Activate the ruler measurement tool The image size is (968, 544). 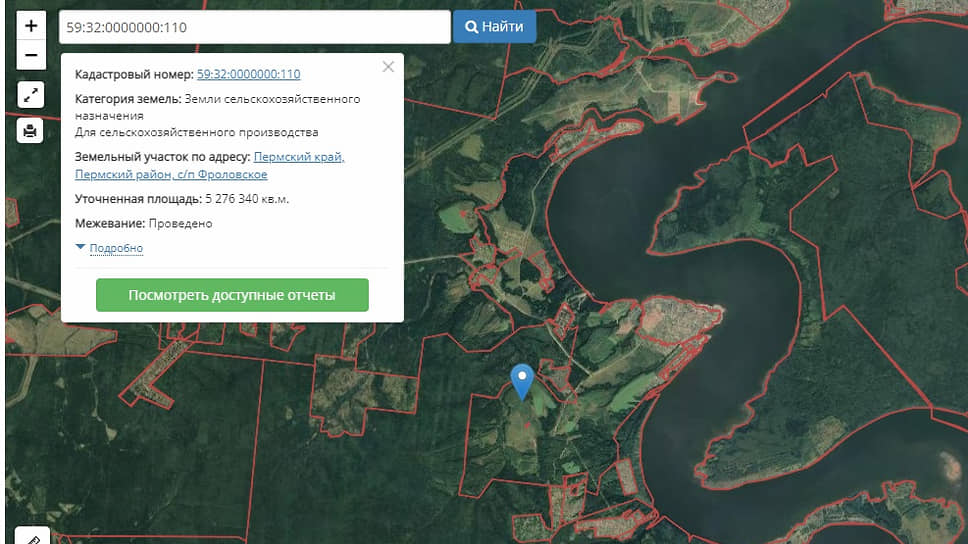pyautogui.click(x=31, y=537)
